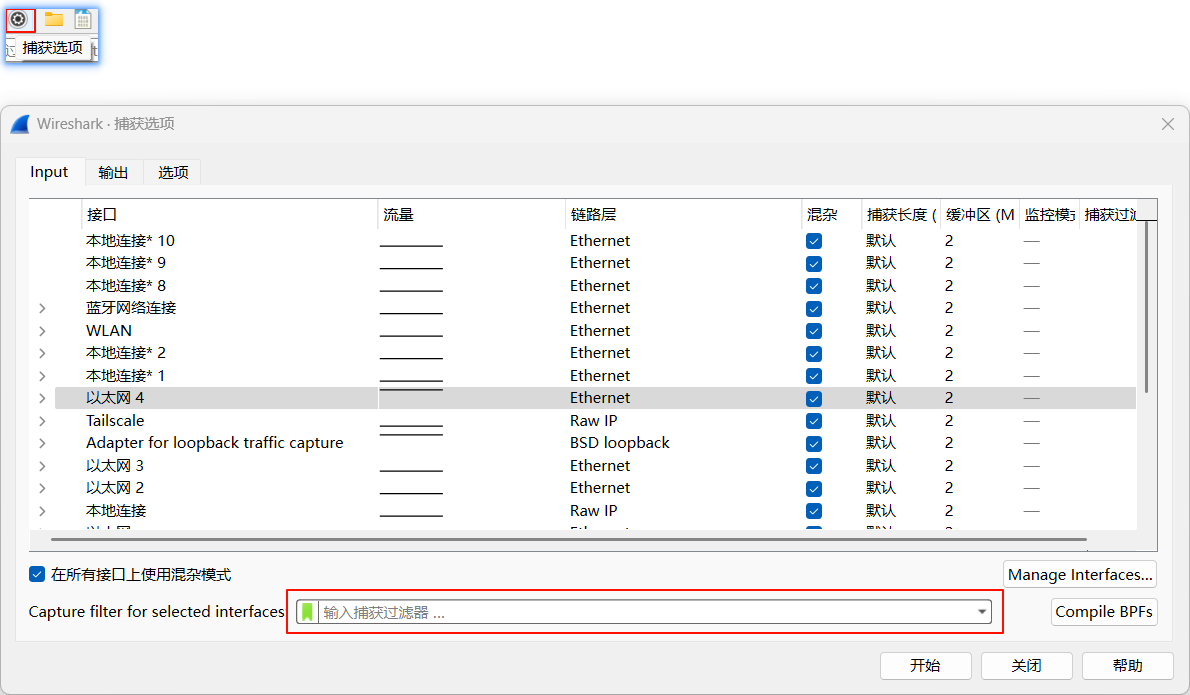Expand the 以太网 3 interface details

(42, 466)
